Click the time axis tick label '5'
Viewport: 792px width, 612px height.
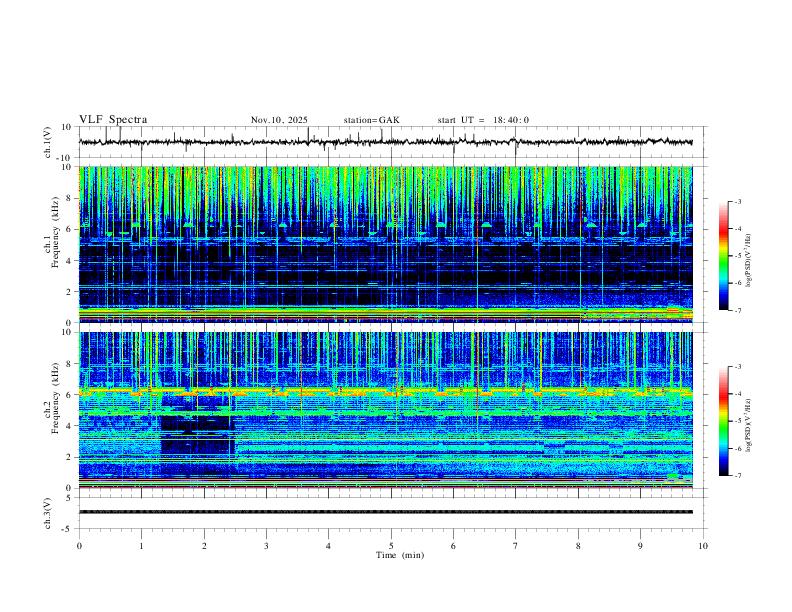391,546
